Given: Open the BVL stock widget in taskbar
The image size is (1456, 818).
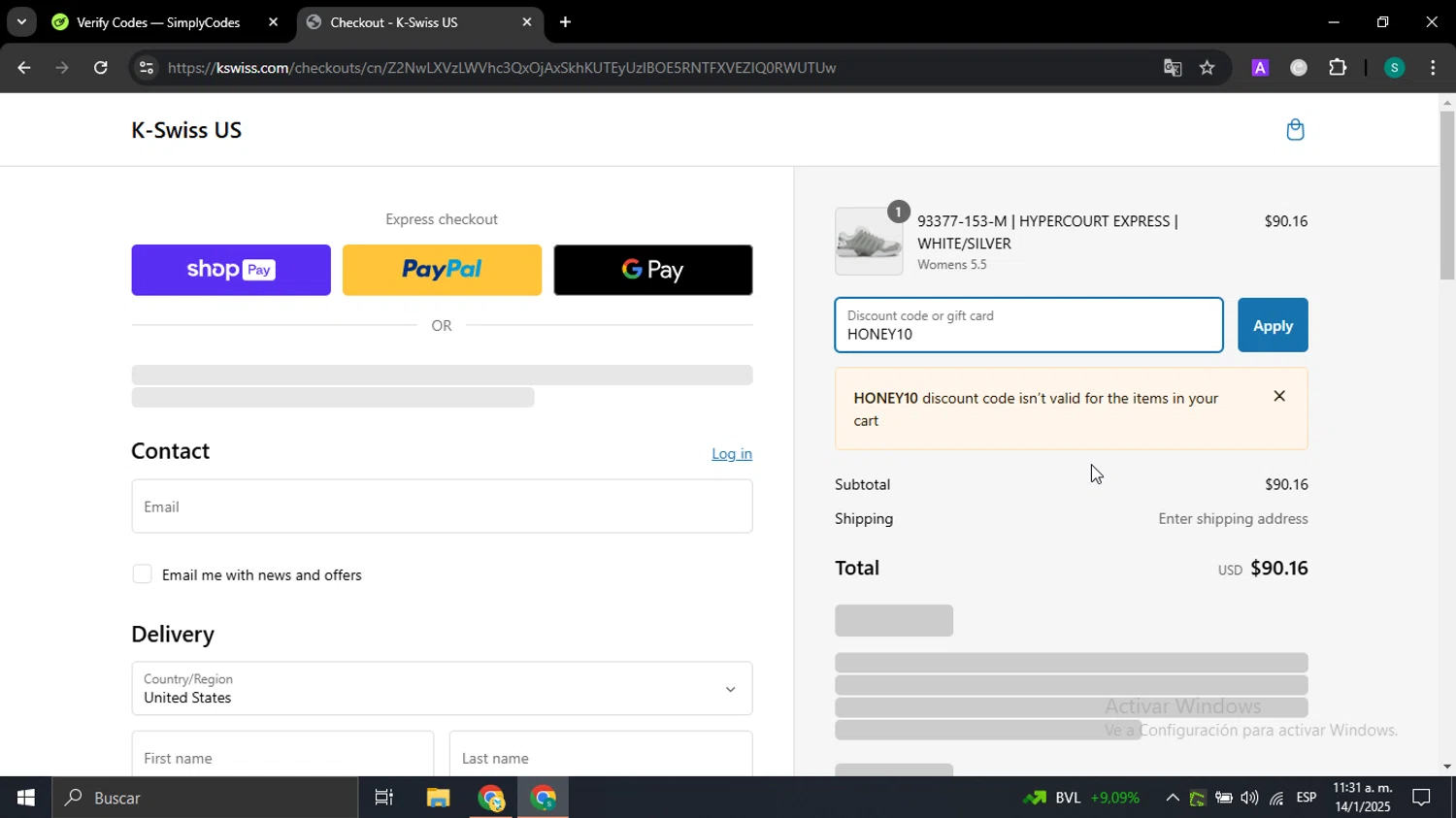Looking at the screenshot, I should point(1080,798).
